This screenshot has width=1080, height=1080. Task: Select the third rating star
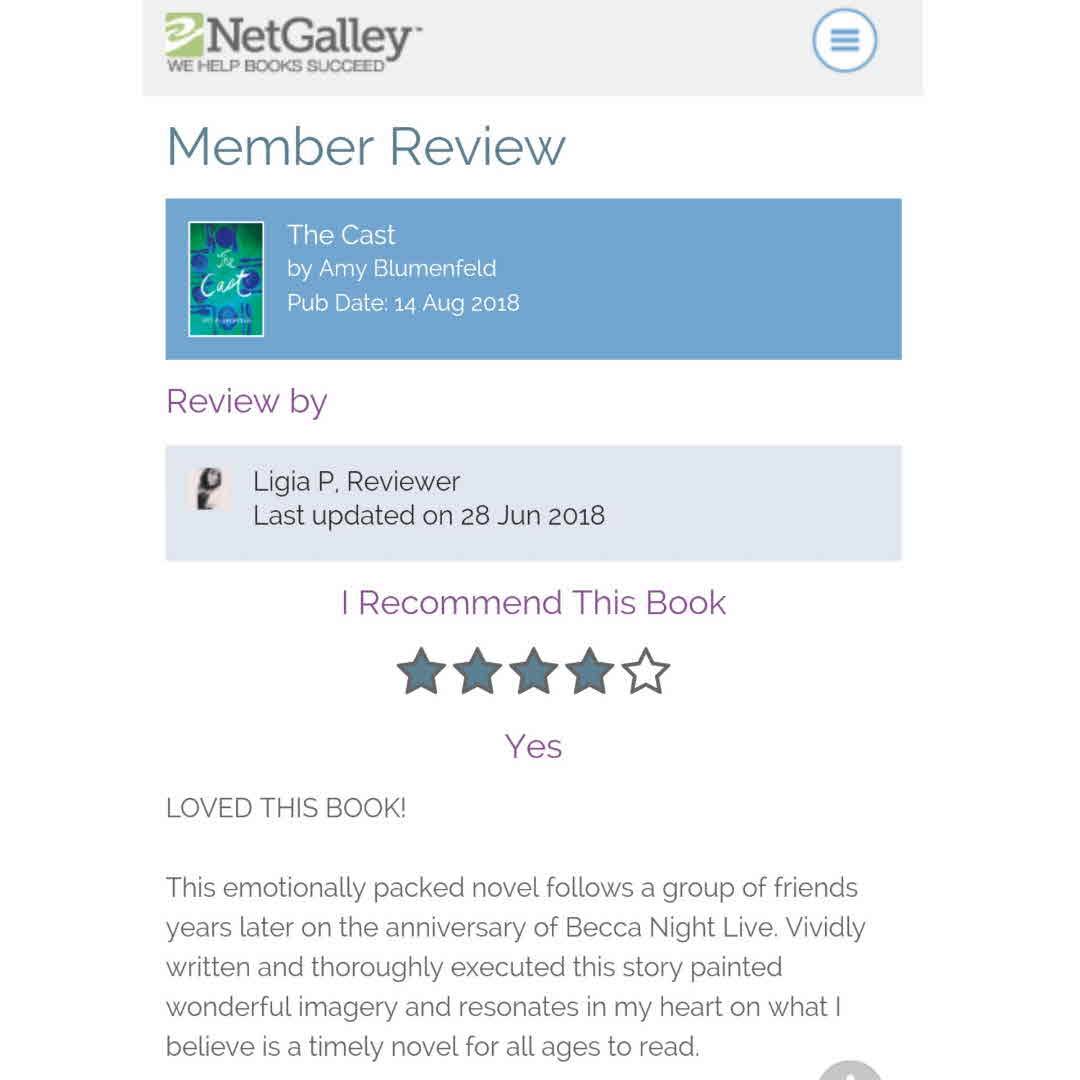[x=533, y=671]
